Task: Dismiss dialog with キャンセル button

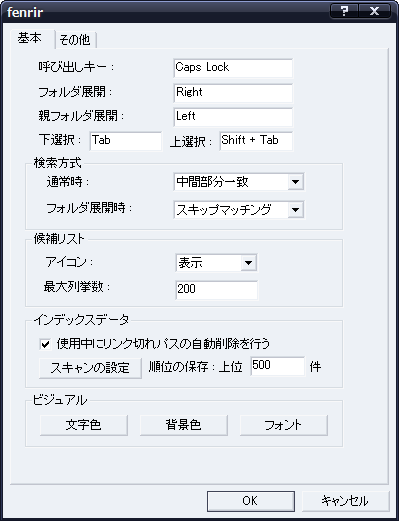Action: 345,501
